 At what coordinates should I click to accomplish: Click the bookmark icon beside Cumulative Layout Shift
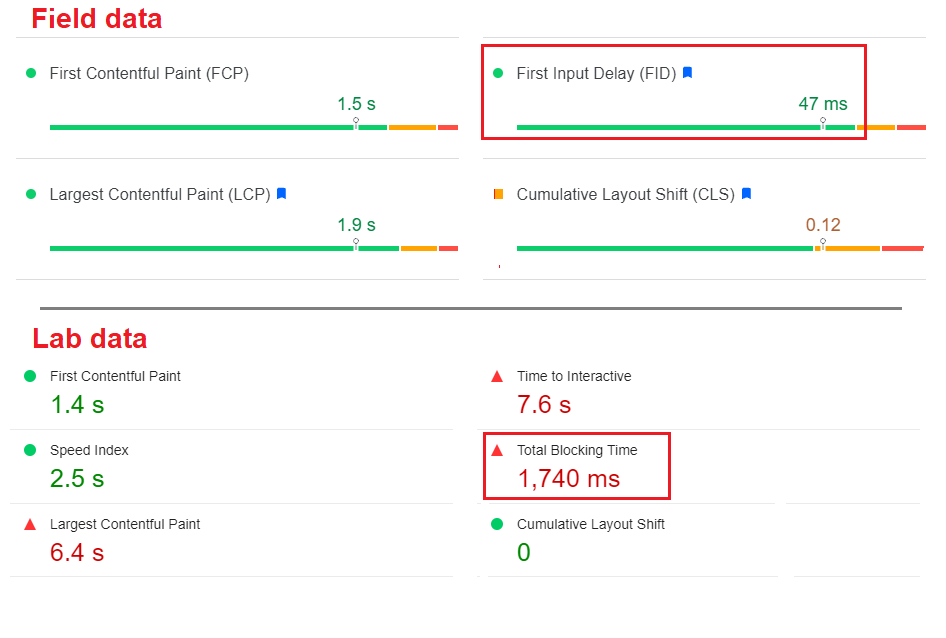pyautogui.click(x=745, y=194)
